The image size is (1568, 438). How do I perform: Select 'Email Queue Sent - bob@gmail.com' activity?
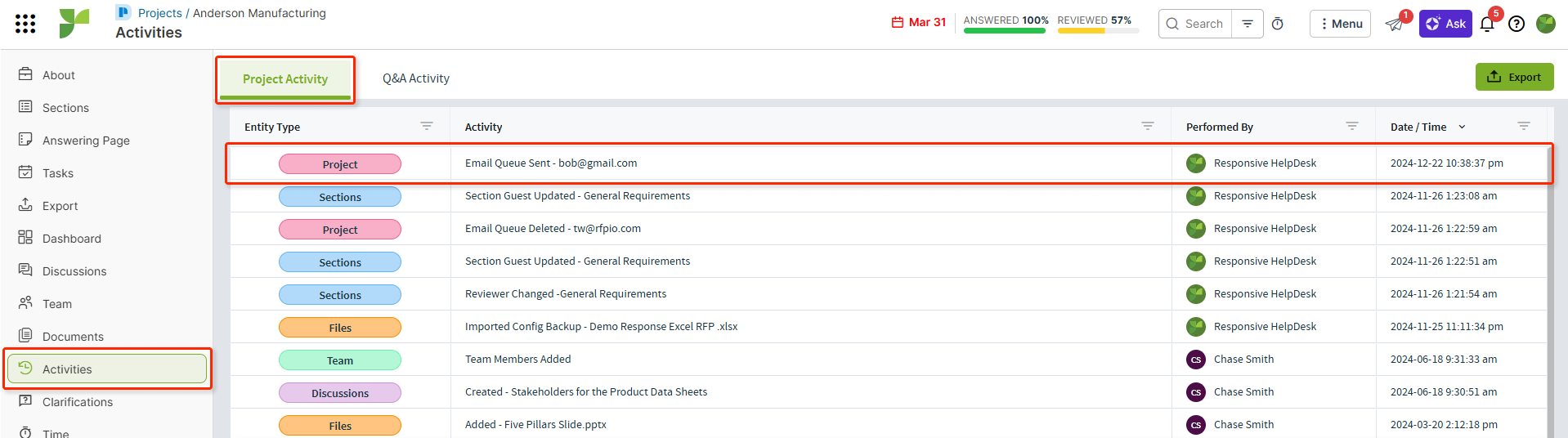[551, 163]
